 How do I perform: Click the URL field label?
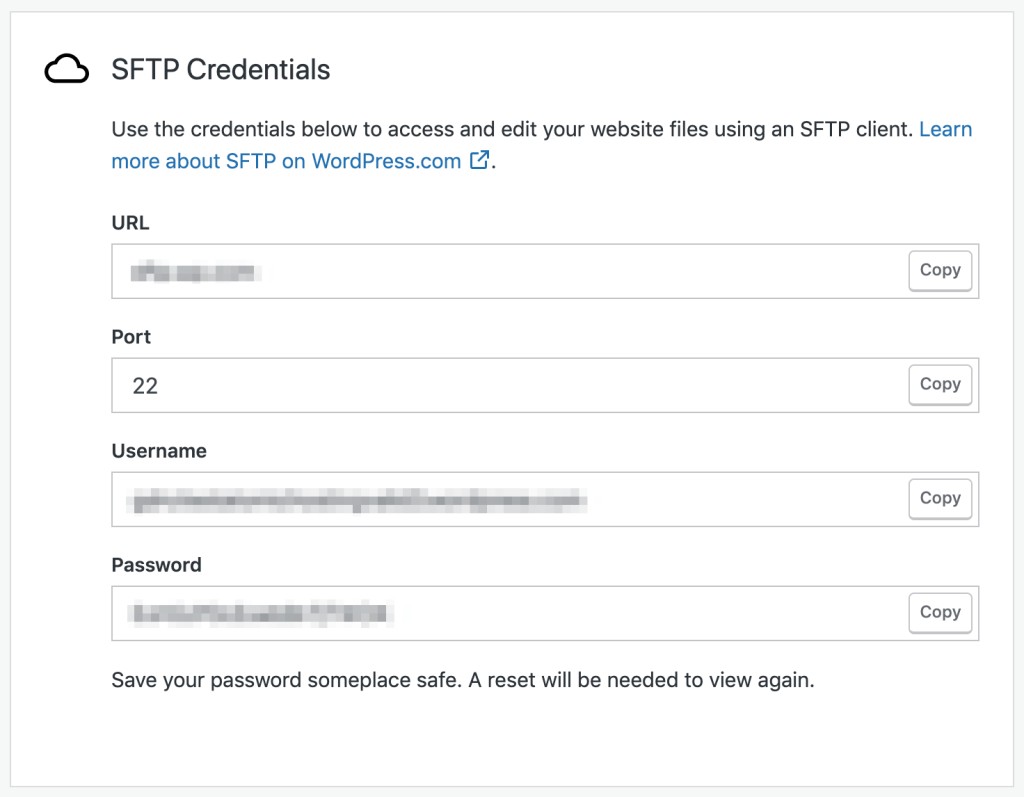(x=131, y=223)
